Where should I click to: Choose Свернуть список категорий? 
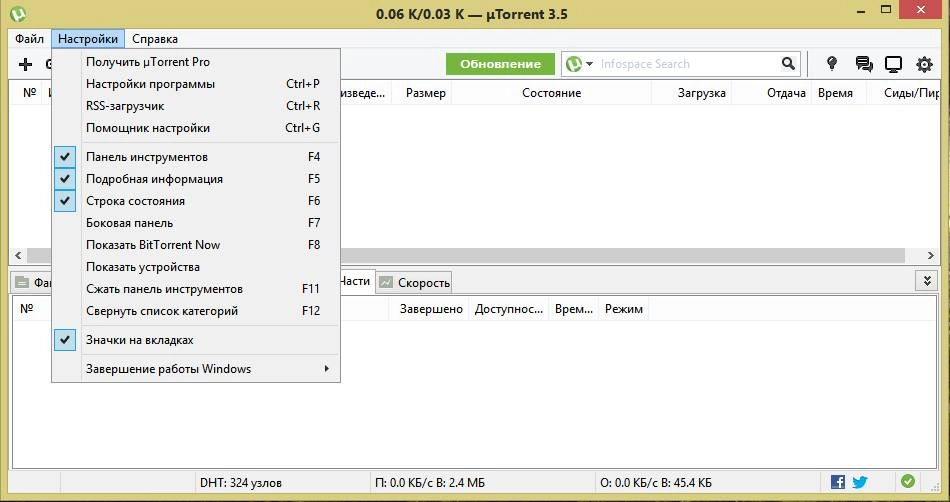coord(196,311)
